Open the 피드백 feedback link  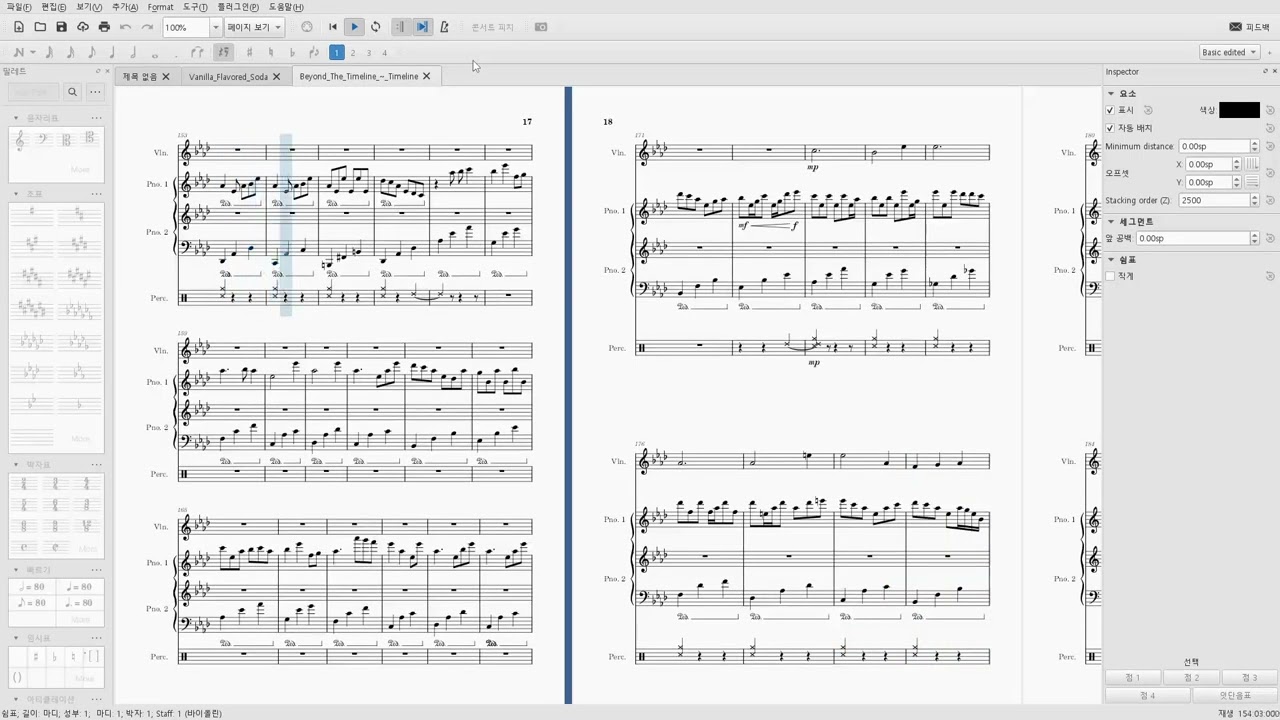1249,27
